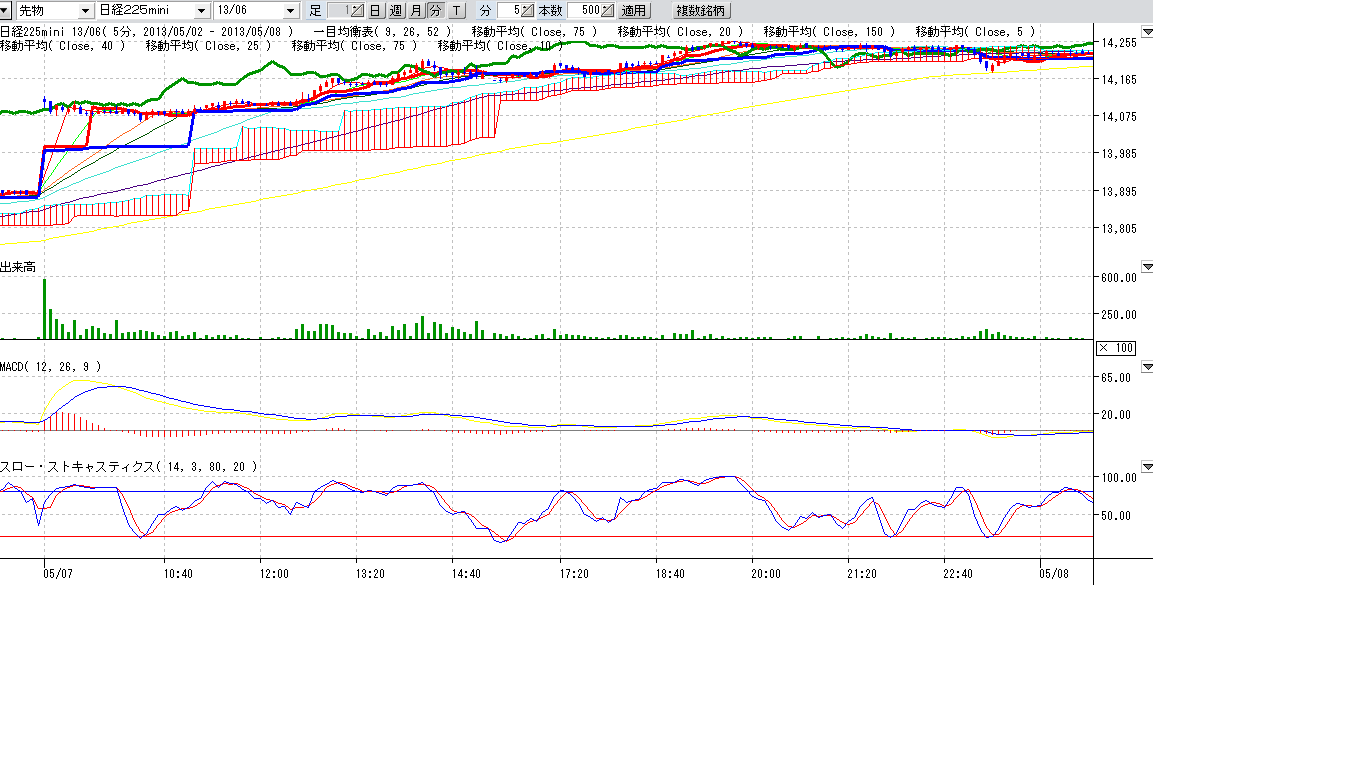Click the ×100 volume scale label
Image resolution: width=1366 pixels, height=768 pixels.
pyautogui.click(x=1116, y=348)
